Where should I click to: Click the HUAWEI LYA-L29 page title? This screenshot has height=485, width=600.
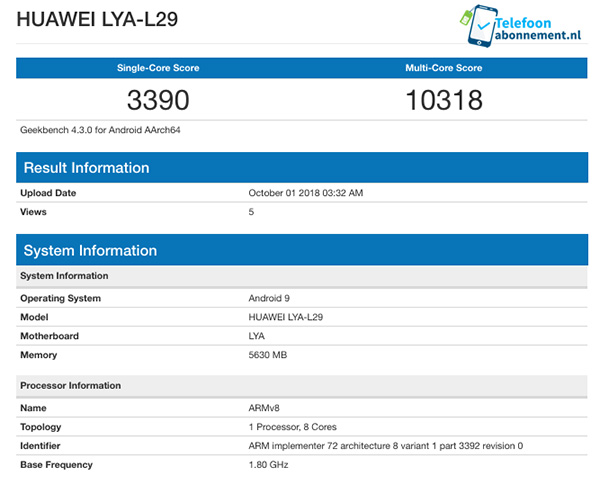[x=97, y=19]
